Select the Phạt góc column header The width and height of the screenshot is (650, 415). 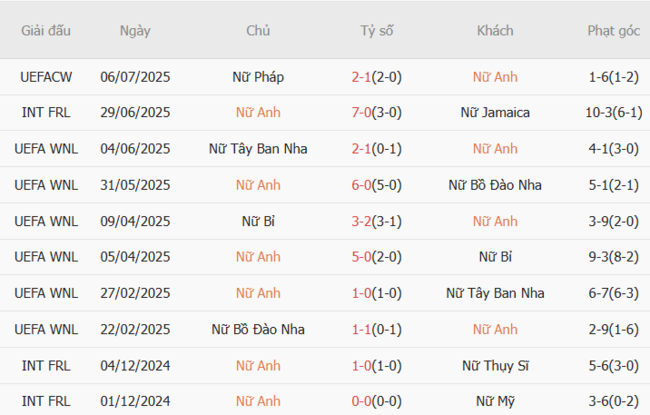pyautogui.click(x=614, y=31)
